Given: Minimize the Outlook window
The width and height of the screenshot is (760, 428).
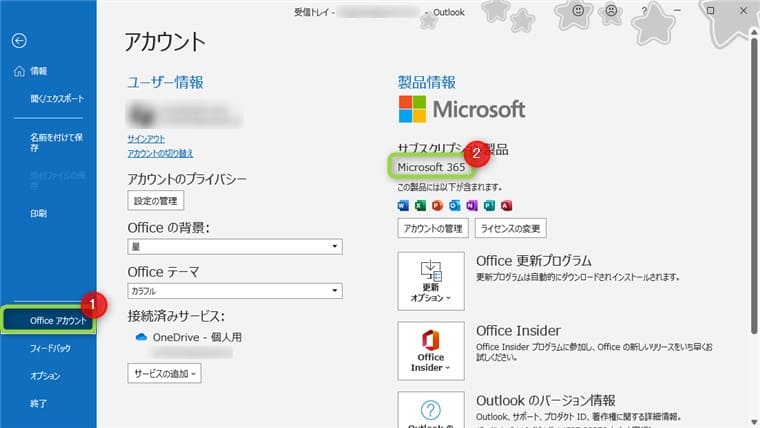Looking at the screenshot, I should point(677,10).
